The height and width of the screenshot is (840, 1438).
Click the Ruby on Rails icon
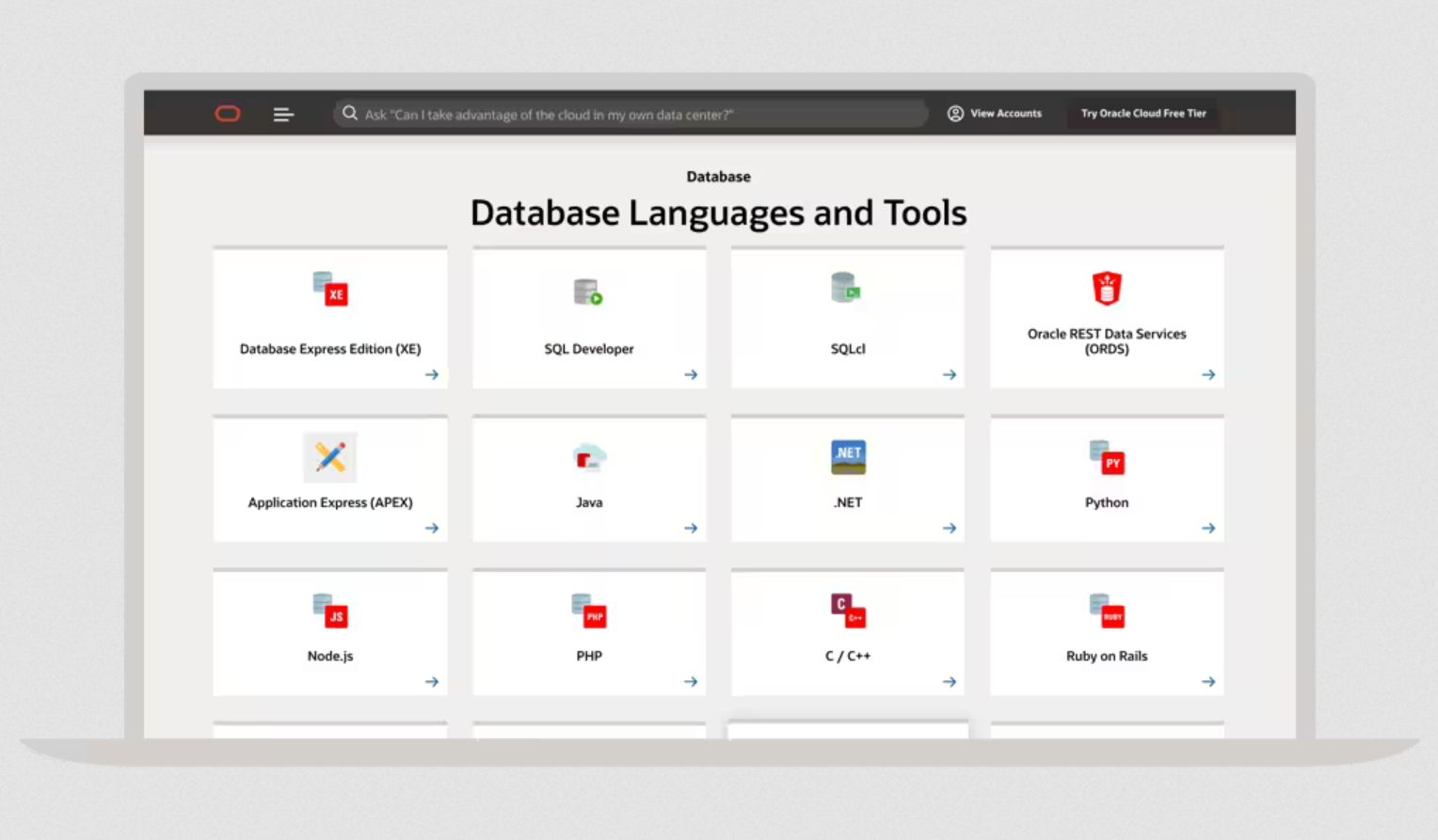(1107, 610)
